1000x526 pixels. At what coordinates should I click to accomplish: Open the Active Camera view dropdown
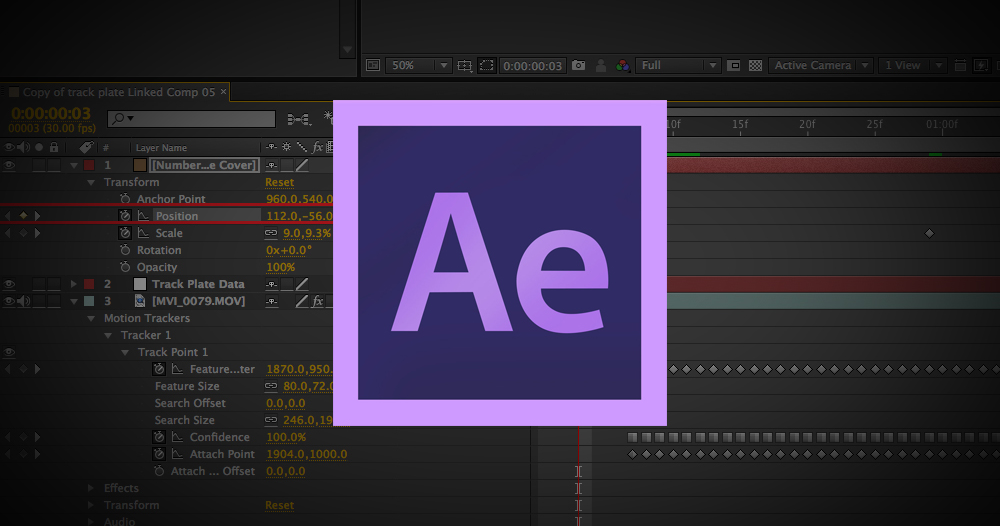pos(820,65)
